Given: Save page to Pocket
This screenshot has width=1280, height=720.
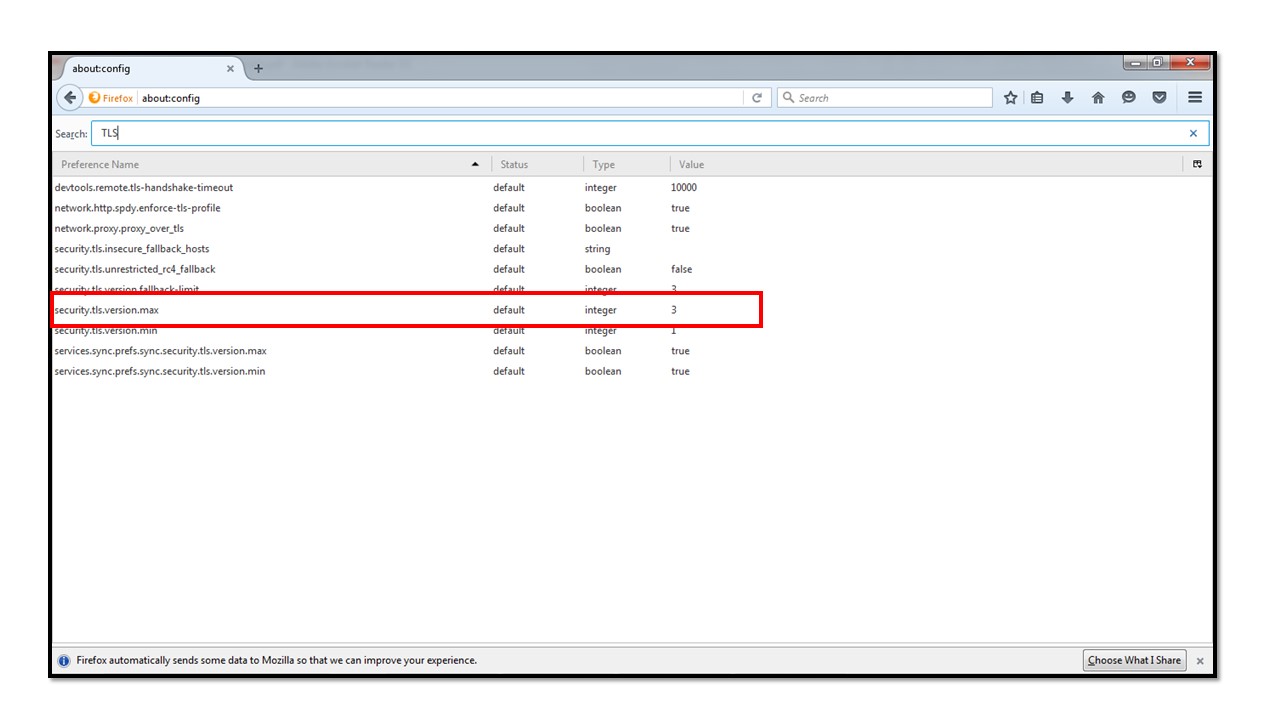Looking at the screenshot, I should [x=1159, y=97].
